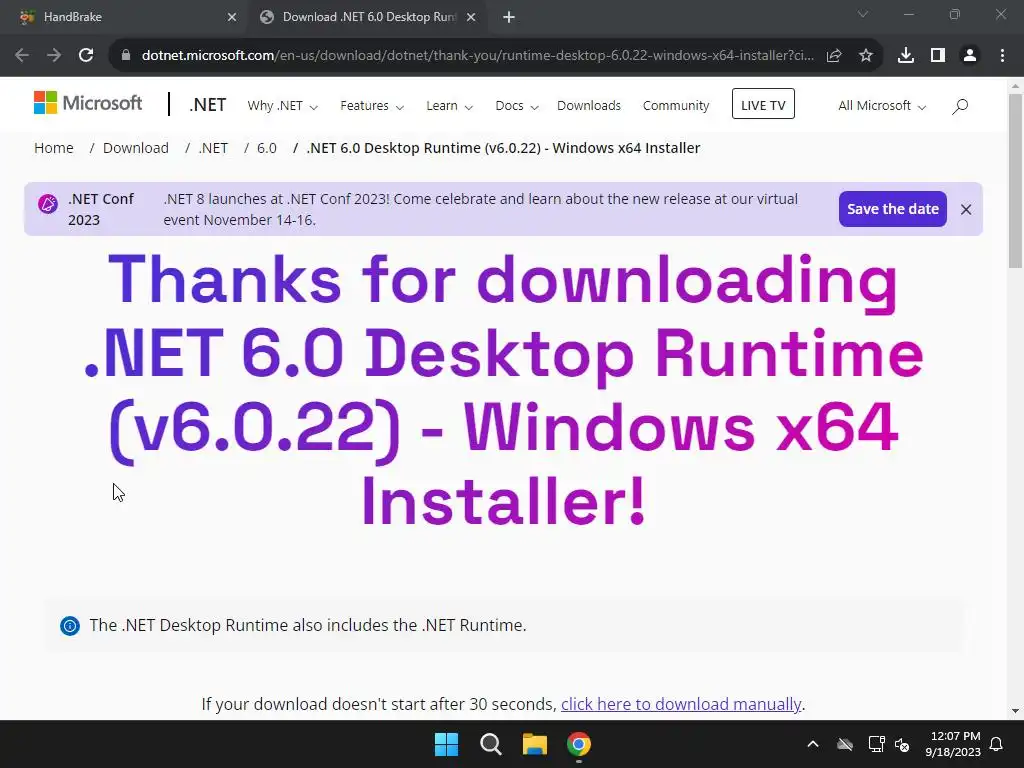Dismiss the .NET Conf 2023 banner
This screenshot has width=1024, height=768.
966,209
